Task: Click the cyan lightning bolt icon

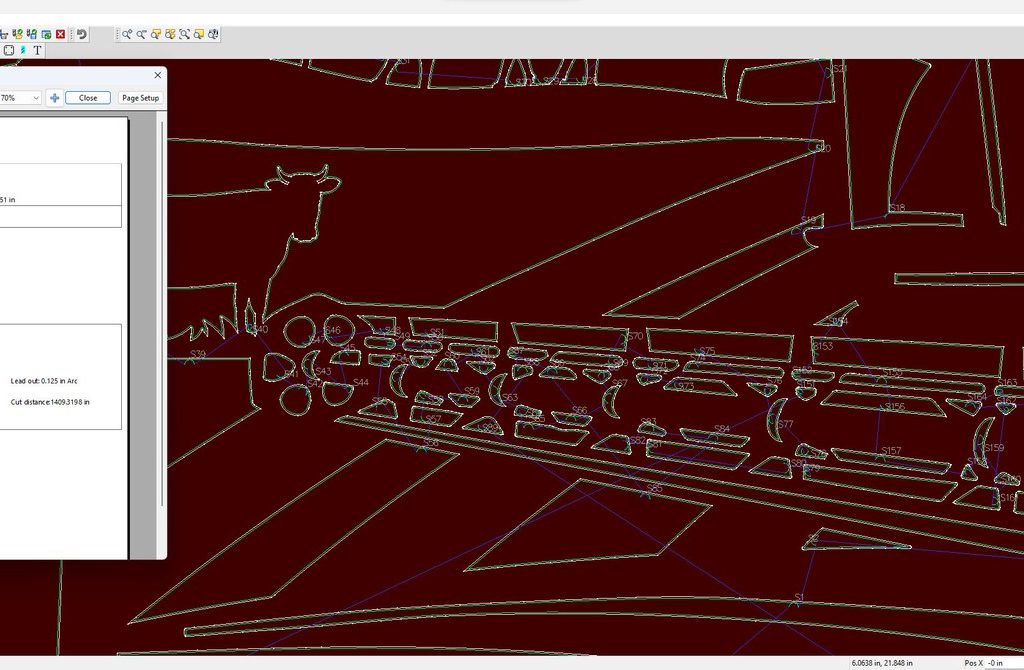Action: pos(23,50)
